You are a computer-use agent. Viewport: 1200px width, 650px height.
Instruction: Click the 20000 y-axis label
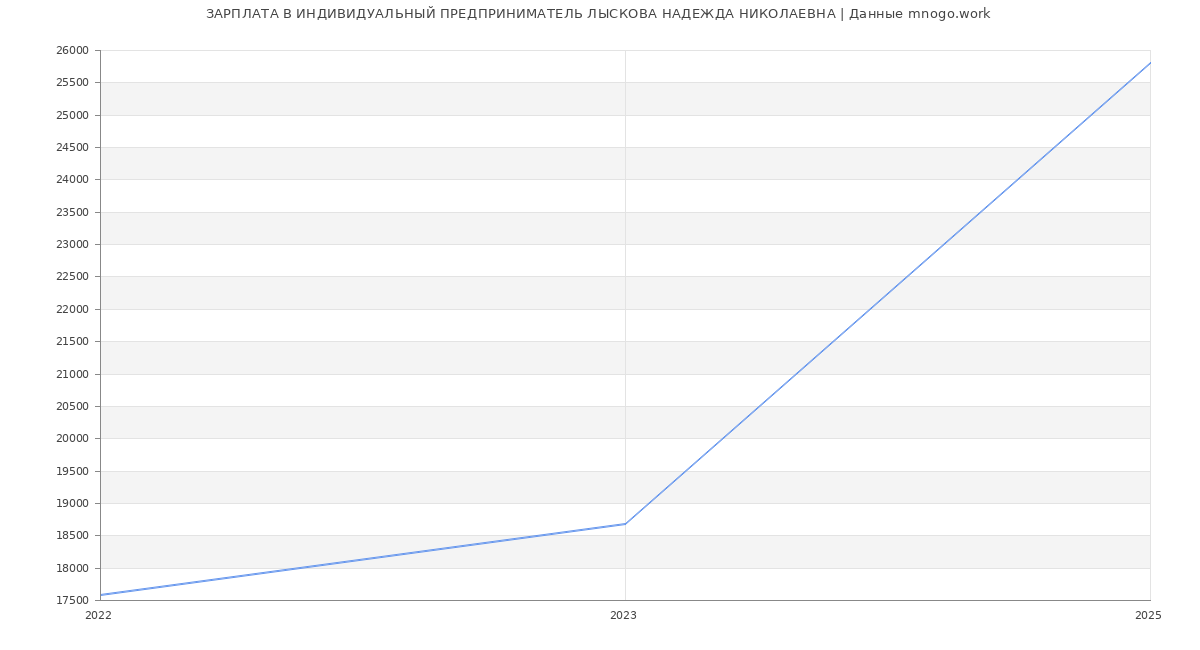72,439
